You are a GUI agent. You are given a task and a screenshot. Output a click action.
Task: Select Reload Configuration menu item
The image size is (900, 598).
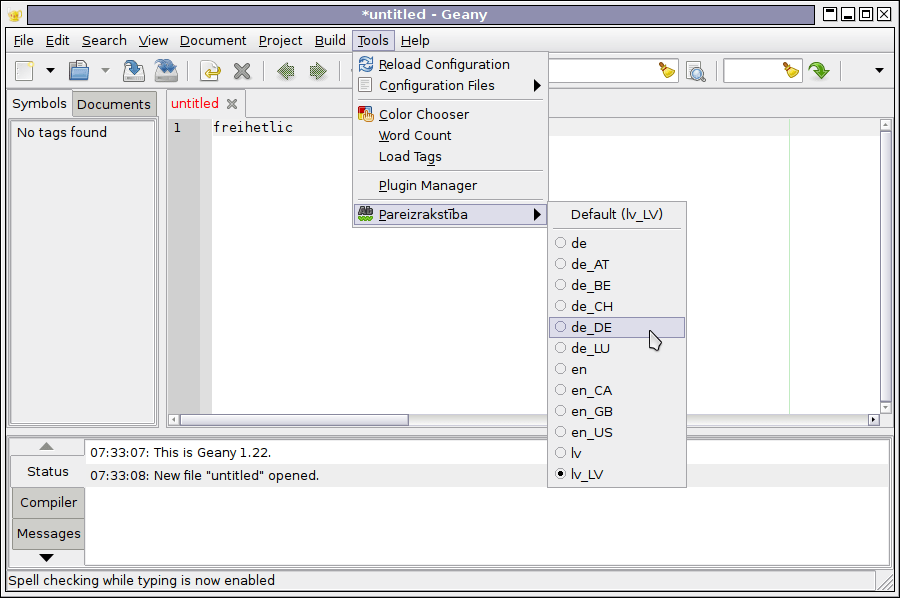pos(451,64)
